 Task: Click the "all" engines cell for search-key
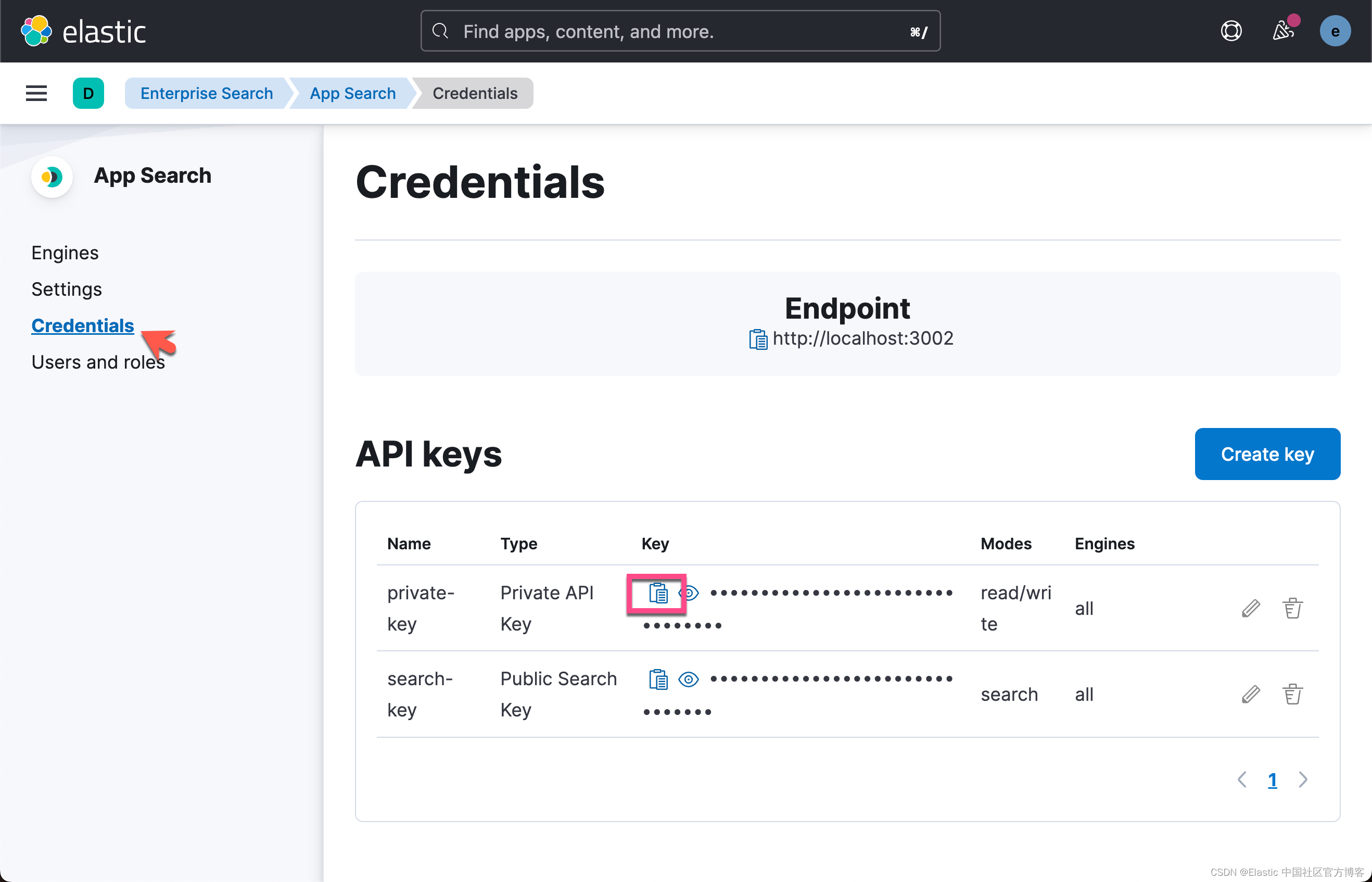tap(1084, 694)
